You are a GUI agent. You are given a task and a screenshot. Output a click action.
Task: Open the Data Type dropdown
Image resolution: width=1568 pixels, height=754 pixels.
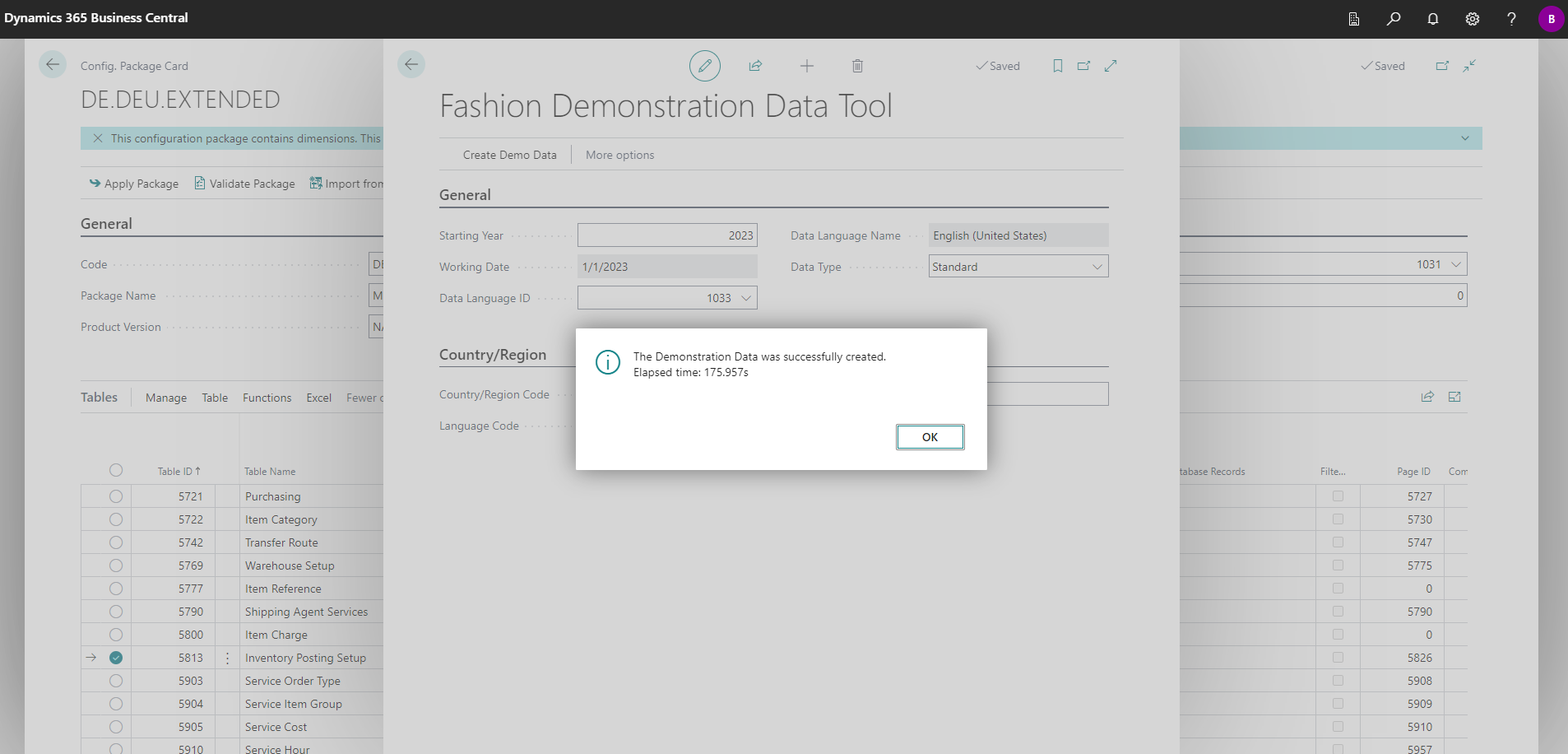click(x=1098, y=266)
